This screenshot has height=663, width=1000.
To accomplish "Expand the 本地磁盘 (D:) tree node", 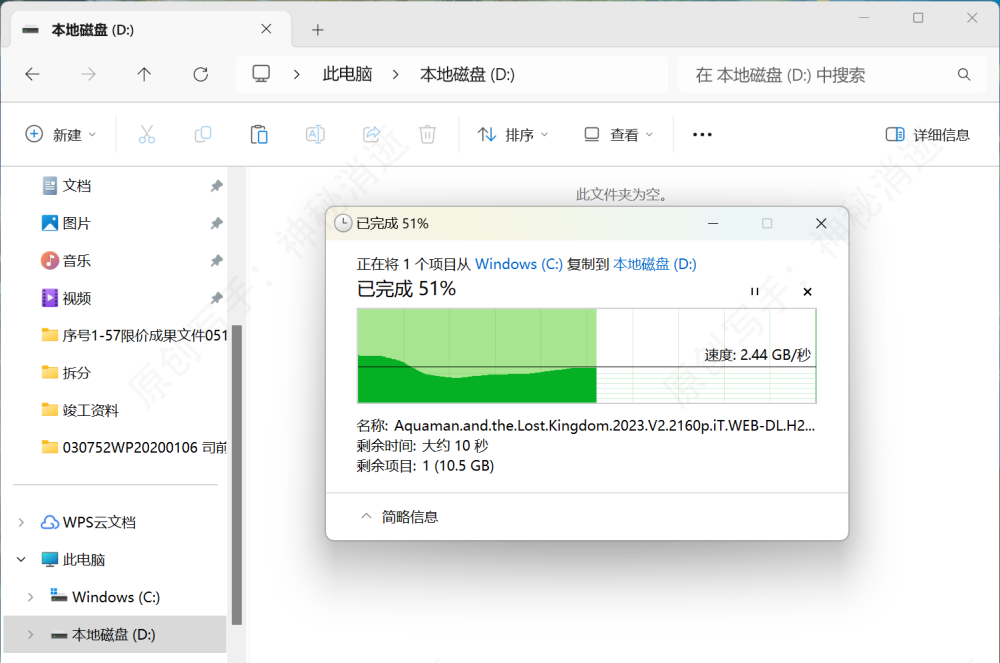I will 30,635.
